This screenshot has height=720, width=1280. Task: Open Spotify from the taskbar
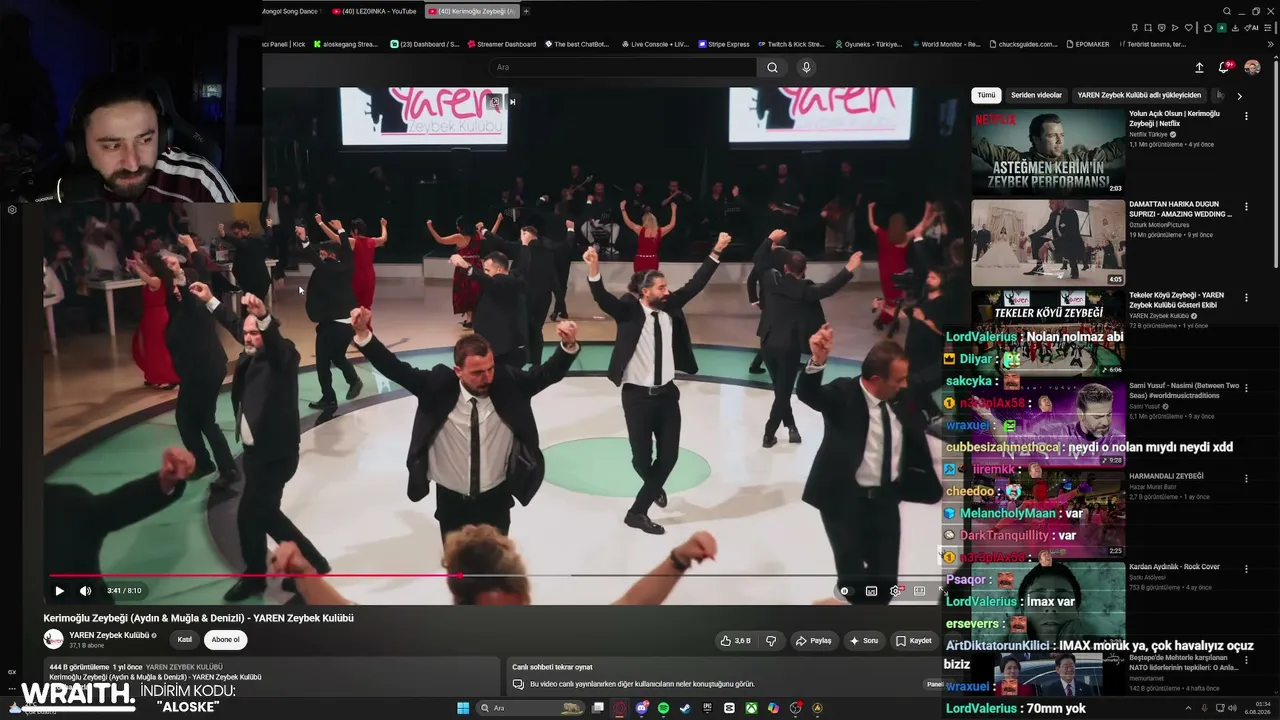tap(664, 708)
